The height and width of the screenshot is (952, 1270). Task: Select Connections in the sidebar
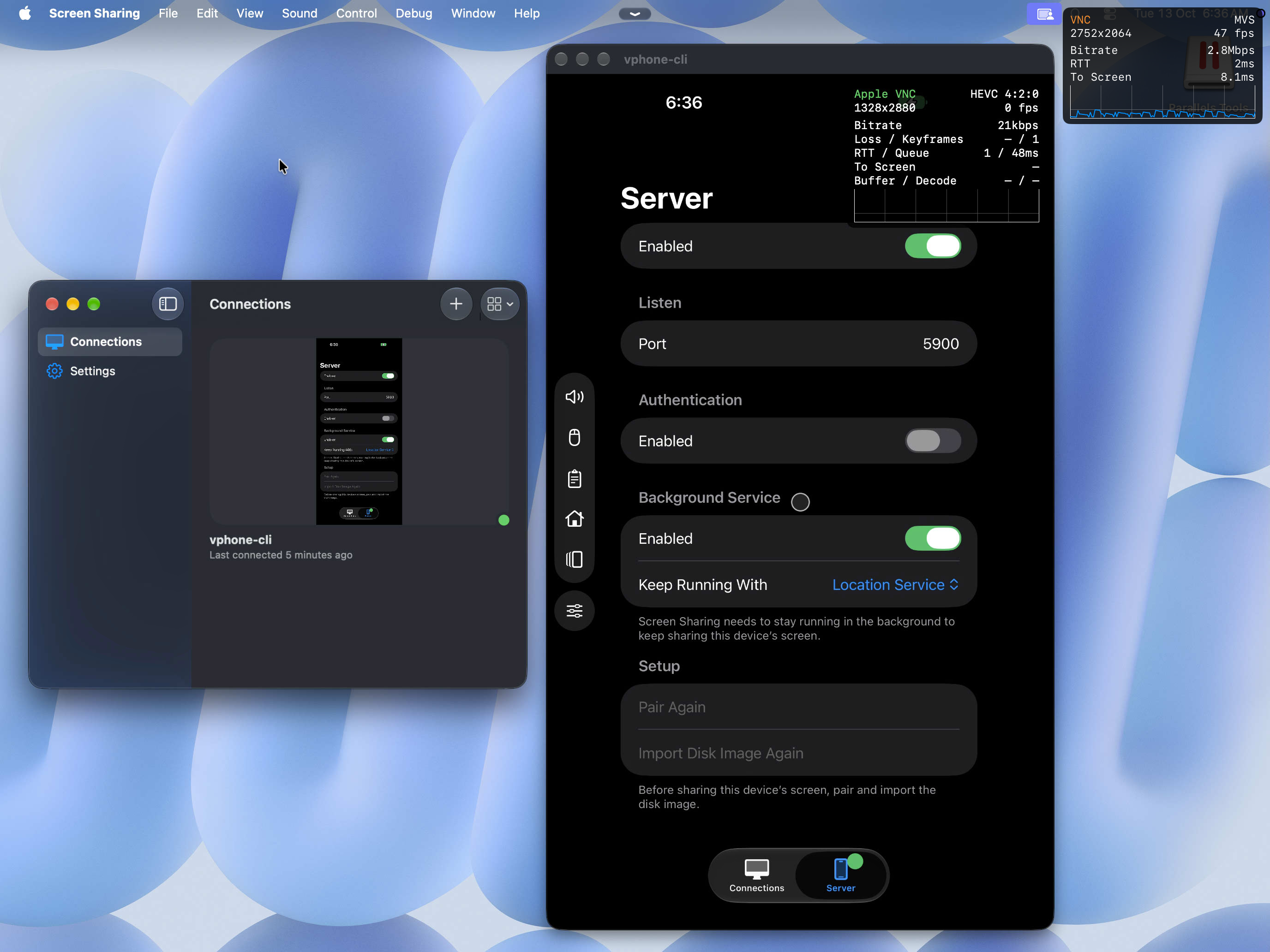[110, 341]
